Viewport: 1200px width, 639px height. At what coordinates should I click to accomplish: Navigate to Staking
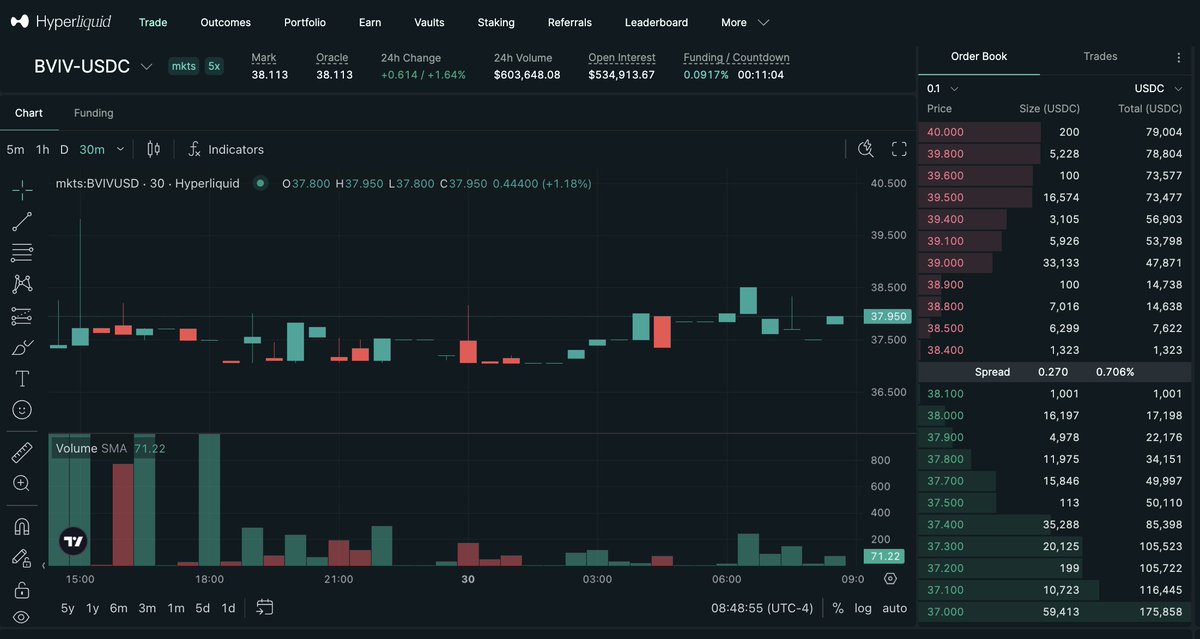coord(496,22)
